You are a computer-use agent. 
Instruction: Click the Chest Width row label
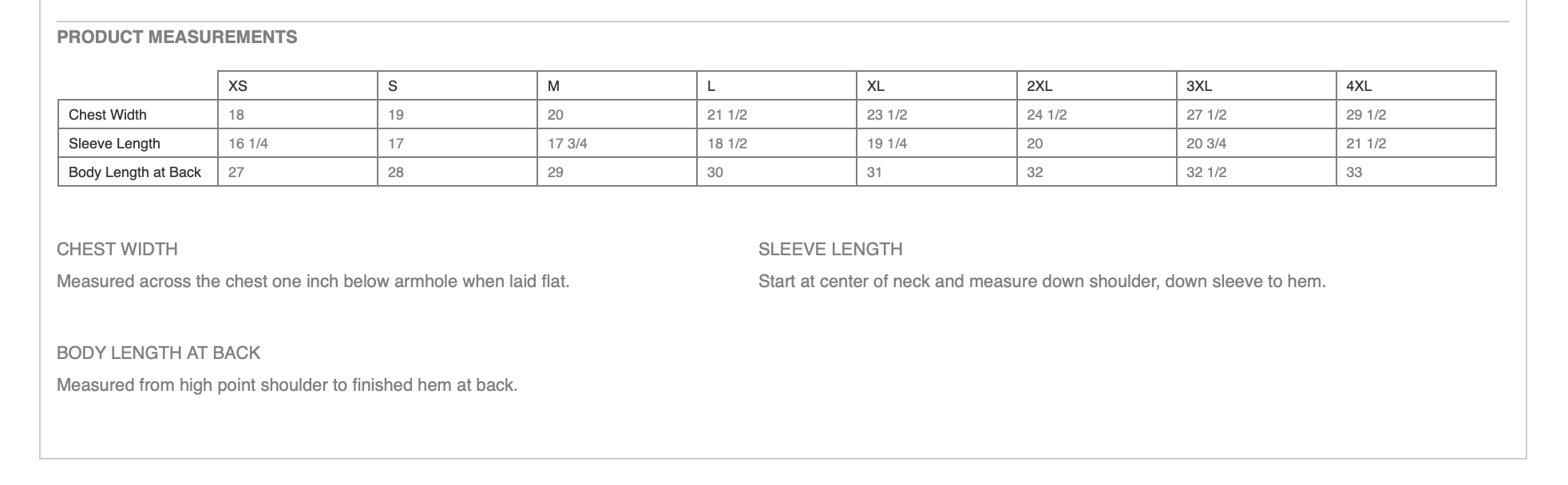(138, 114)
